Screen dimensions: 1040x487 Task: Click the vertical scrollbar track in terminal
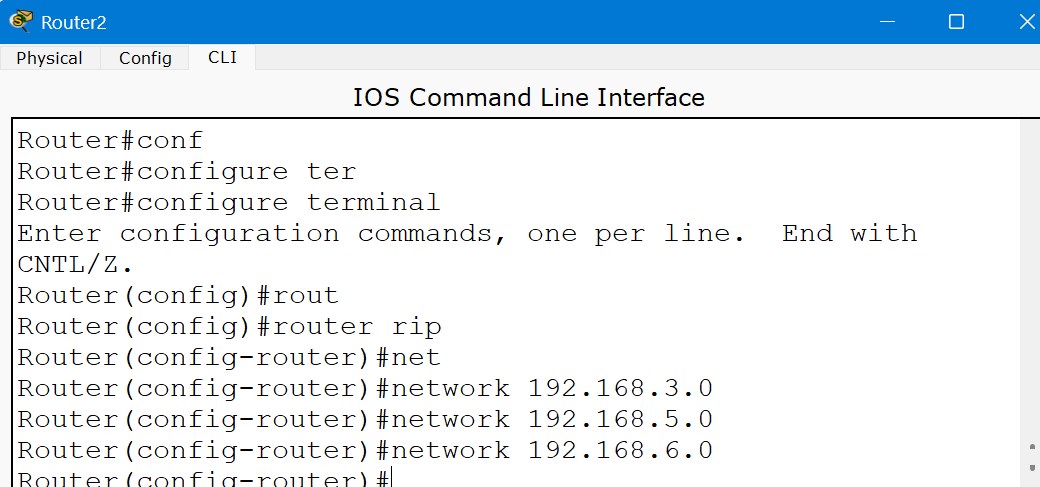point(1031,280)
